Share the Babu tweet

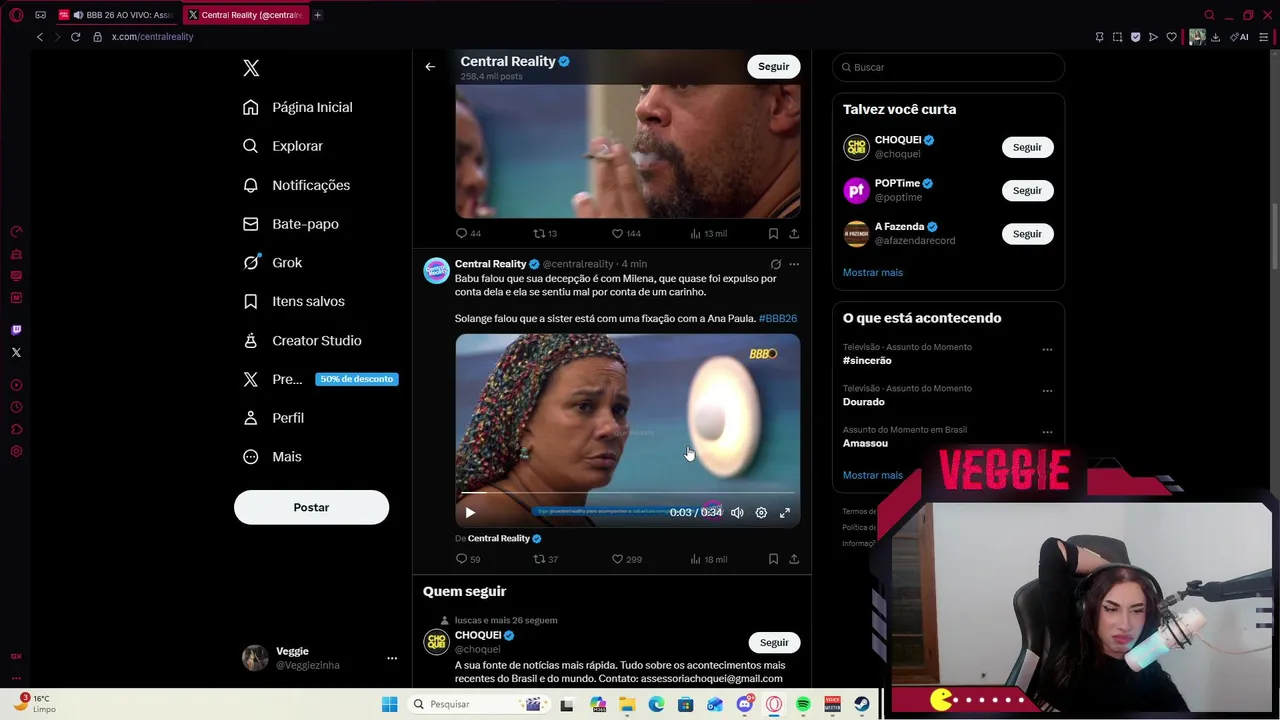(794, 559)
